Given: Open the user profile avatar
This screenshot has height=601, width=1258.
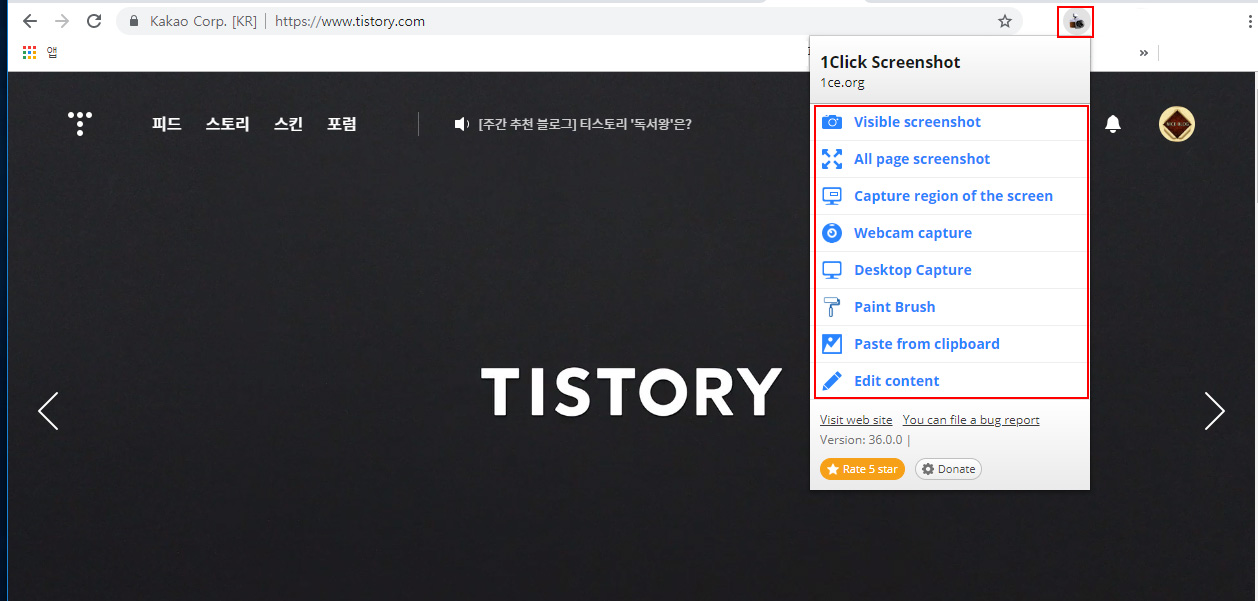Looking at the screenshot, I should click(x=1177, y=124).
